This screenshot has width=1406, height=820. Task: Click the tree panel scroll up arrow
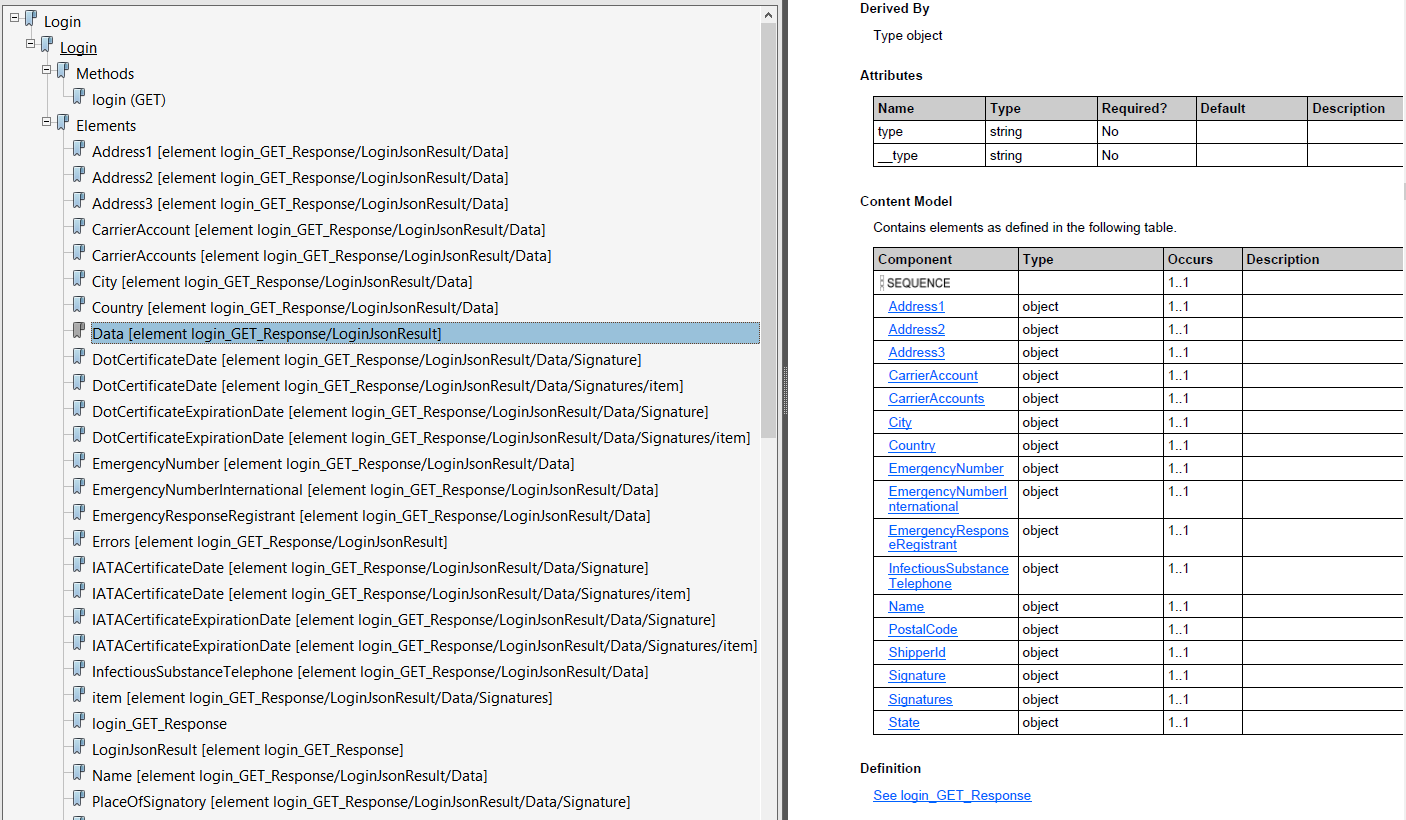[769, 15]
